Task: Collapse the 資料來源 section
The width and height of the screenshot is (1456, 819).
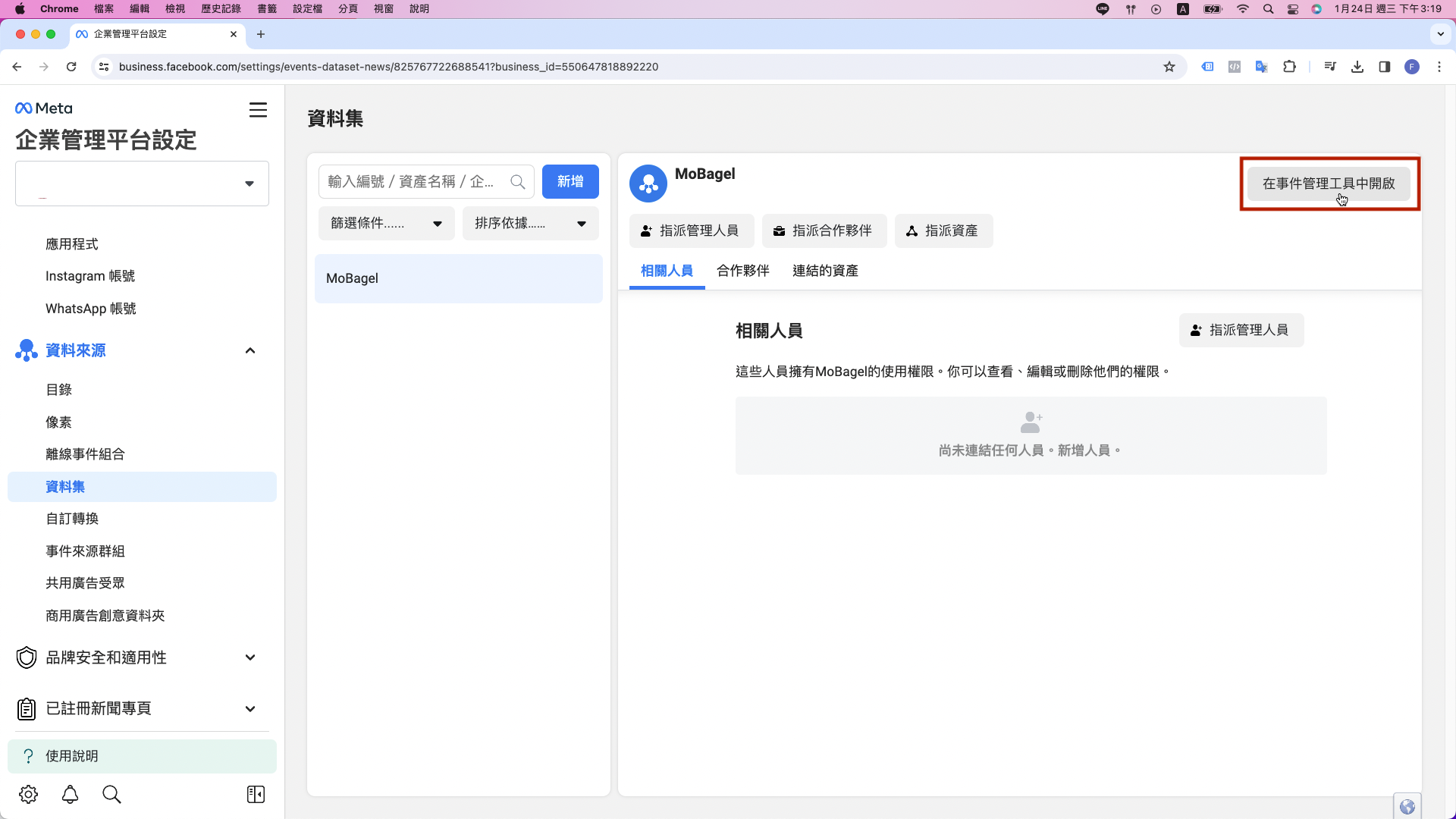Action: (x=250, y=350)
